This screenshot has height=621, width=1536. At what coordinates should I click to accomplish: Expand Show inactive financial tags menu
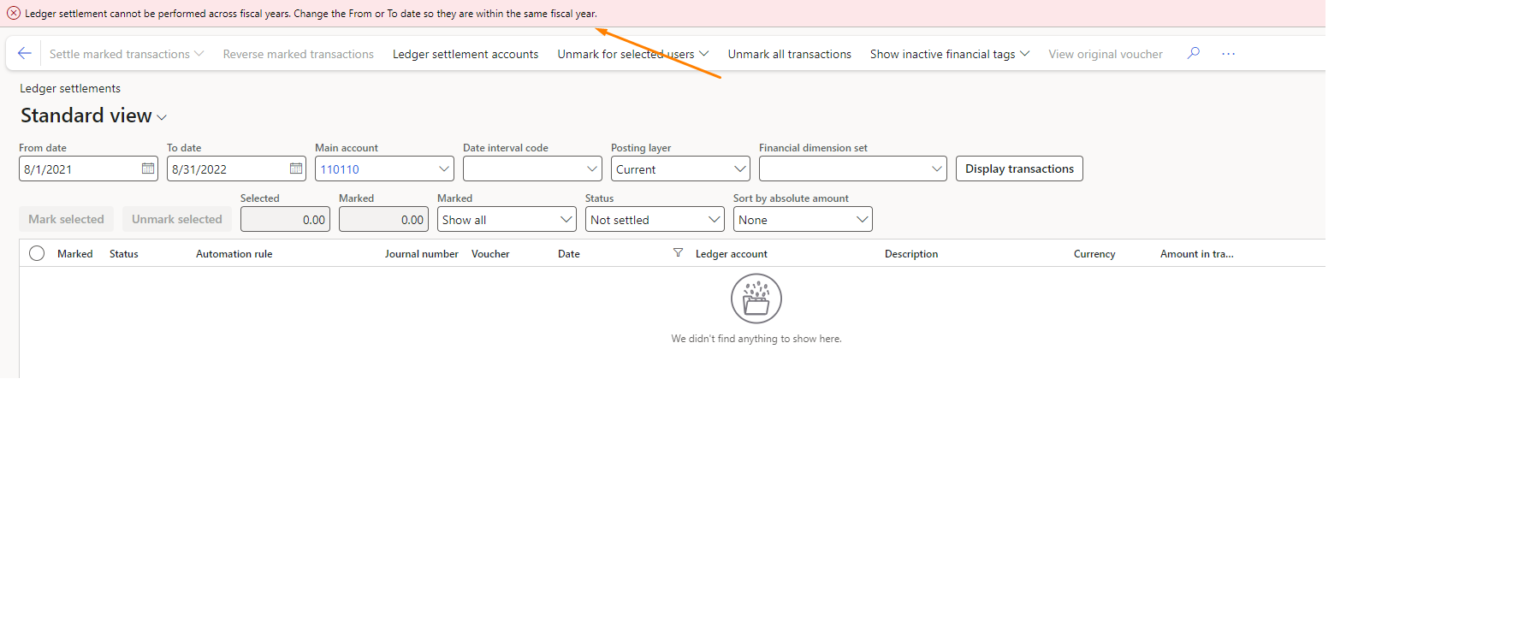pyautogui.click(x=950, y=54)
